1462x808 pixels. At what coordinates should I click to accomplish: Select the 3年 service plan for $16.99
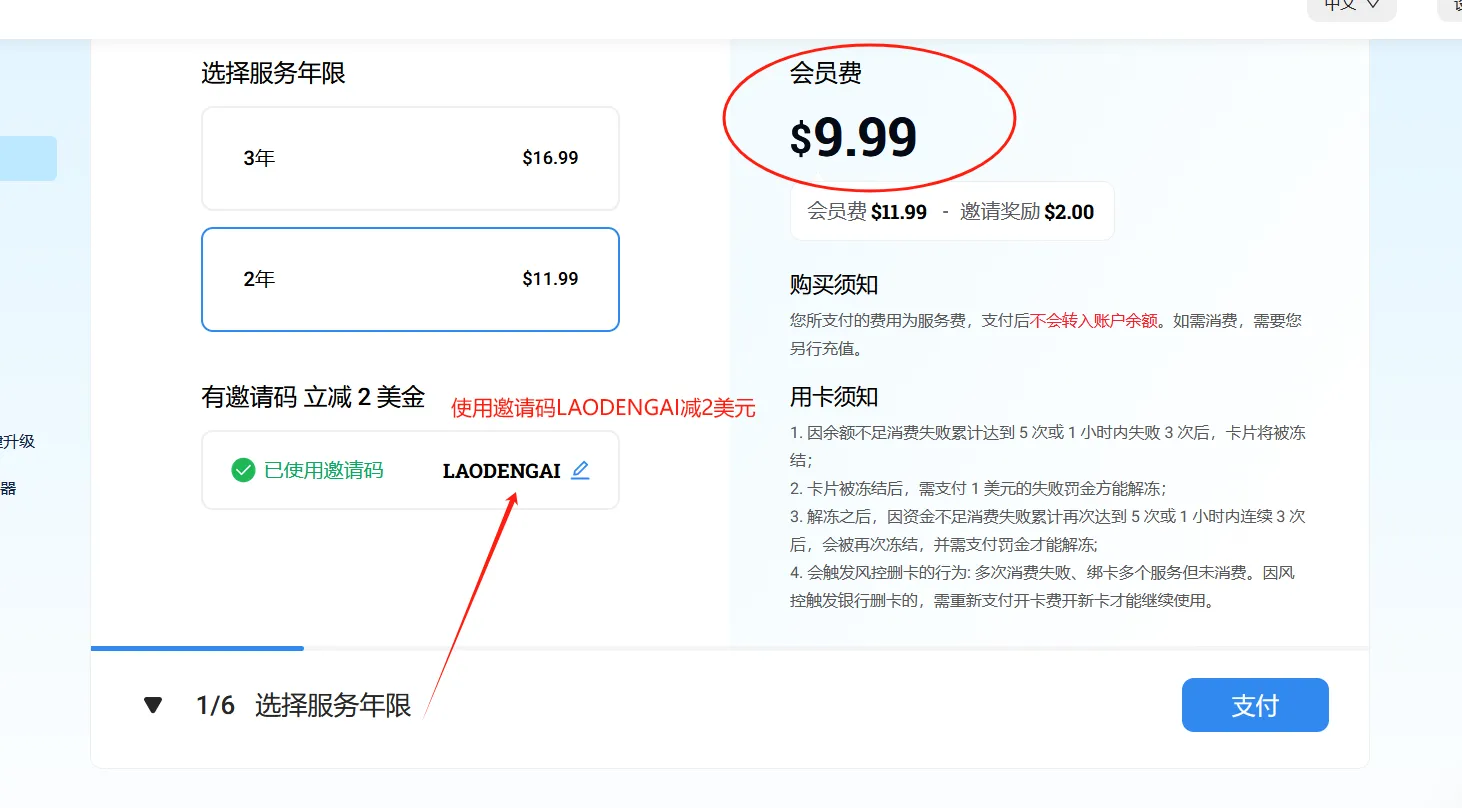pyautogui.click(x=410, y=158)
